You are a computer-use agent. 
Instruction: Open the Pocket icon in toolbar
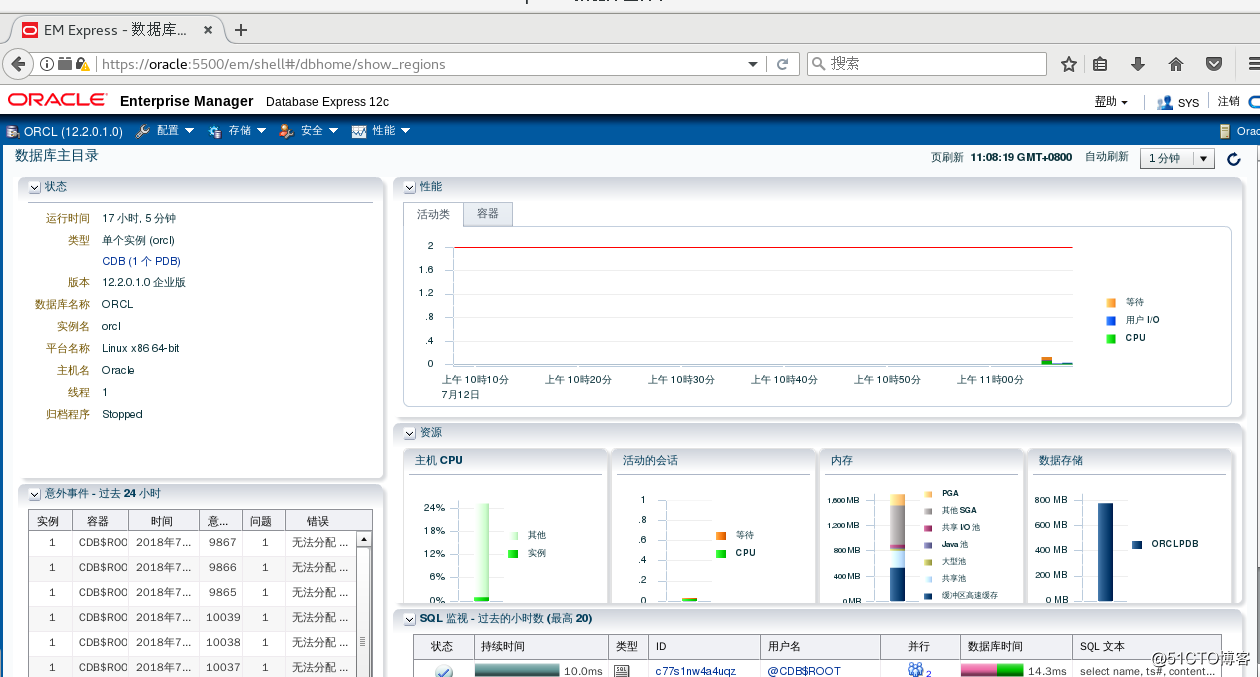1214,64
